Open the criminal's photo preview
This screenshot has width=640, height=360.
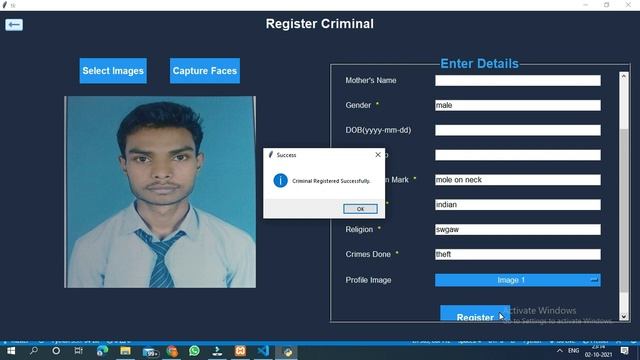160,192
